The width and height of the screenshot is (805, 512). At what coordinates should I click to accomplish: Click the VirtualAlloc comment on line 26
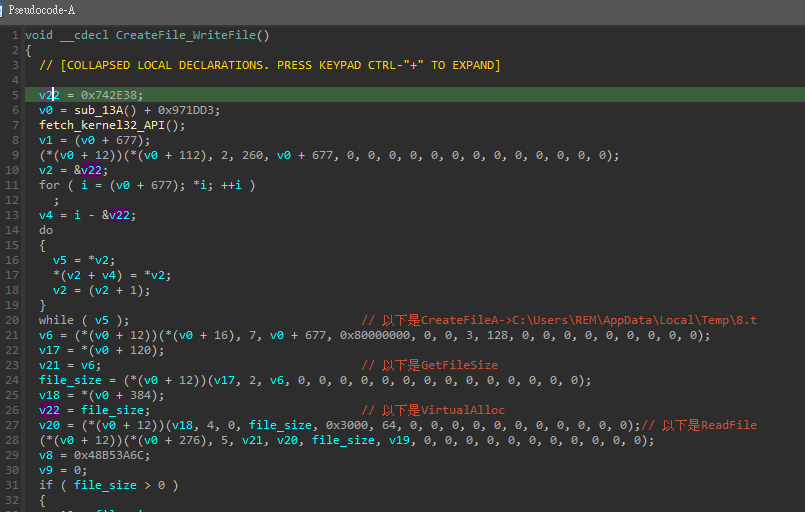click(433, 410)
